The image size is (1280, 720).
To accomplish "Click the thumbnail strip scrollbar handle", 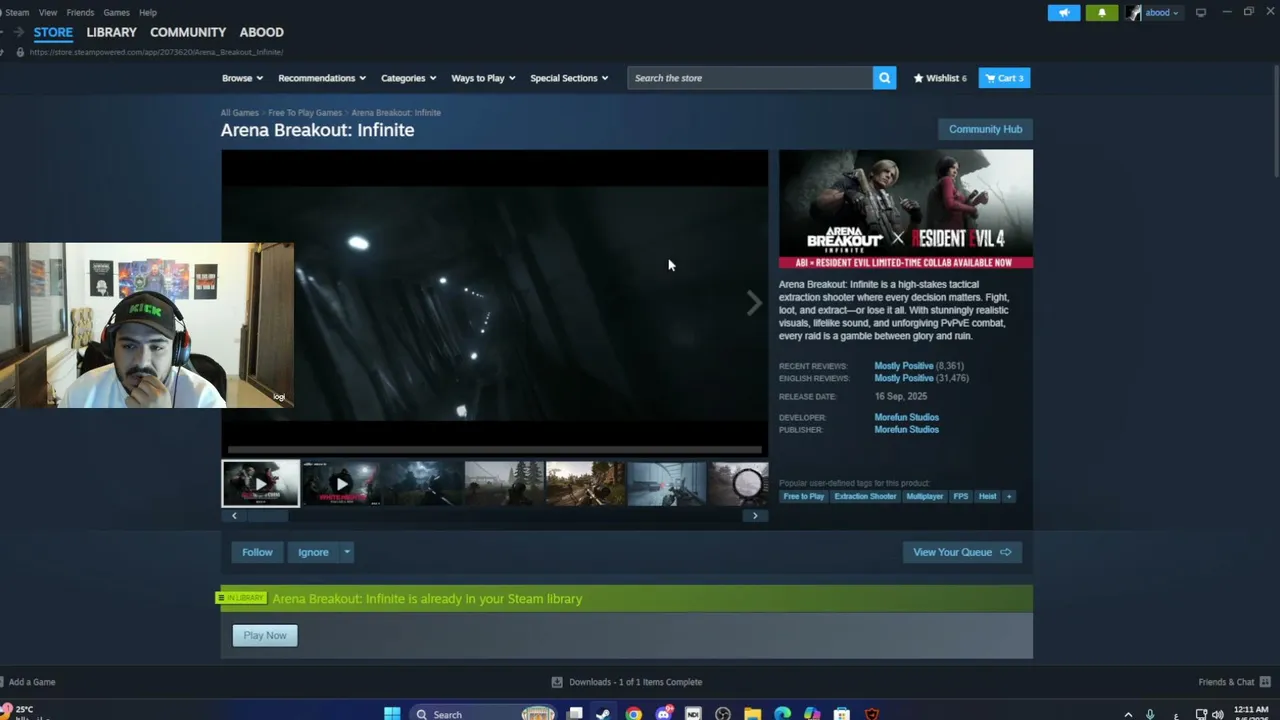I will point(268,516).
